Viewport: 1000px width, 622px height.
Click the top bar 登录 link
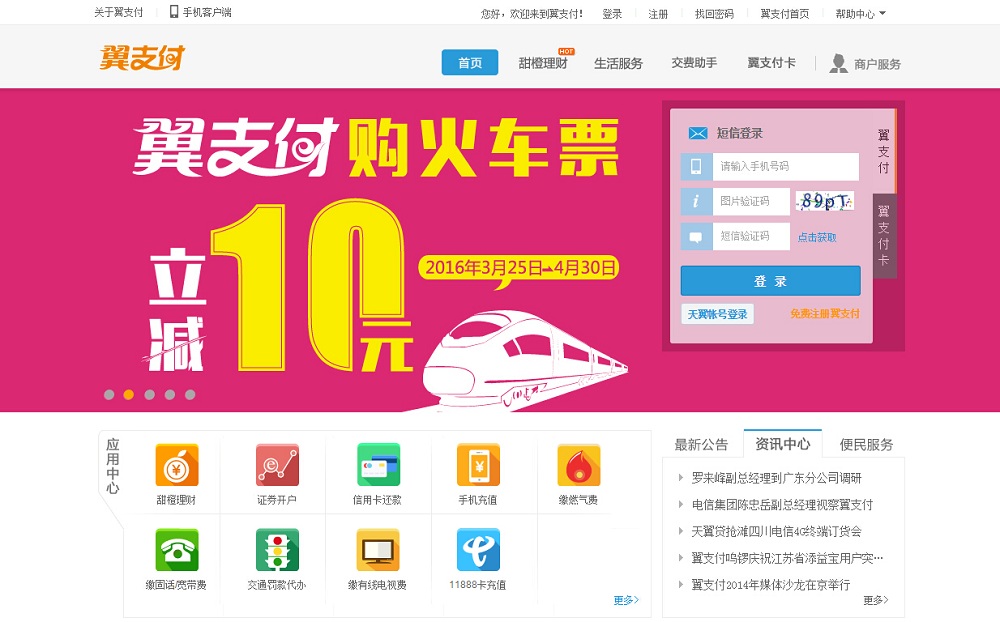[612, 13]
